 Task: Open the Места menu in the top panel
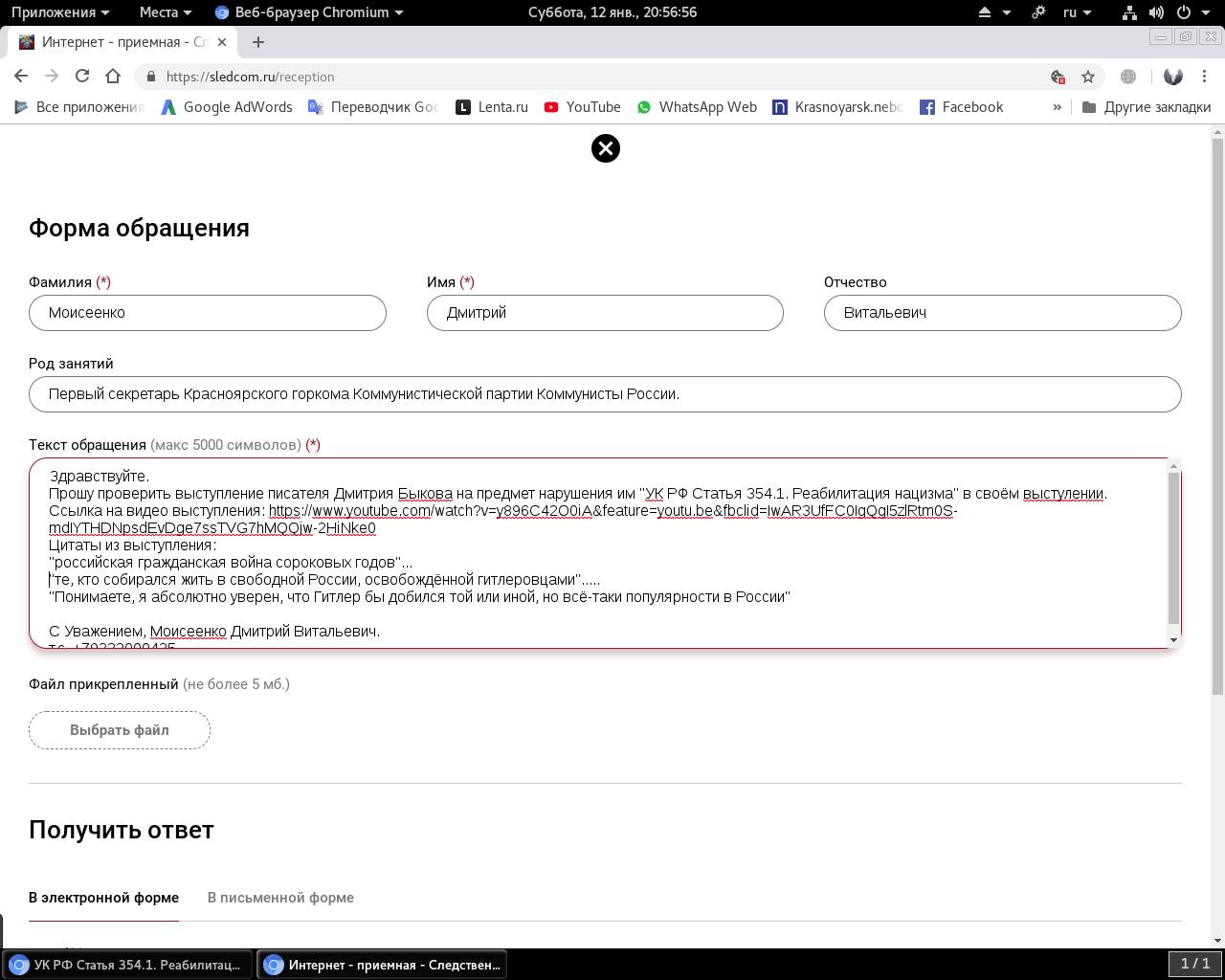pyautogui.click(x=166, y=12)
